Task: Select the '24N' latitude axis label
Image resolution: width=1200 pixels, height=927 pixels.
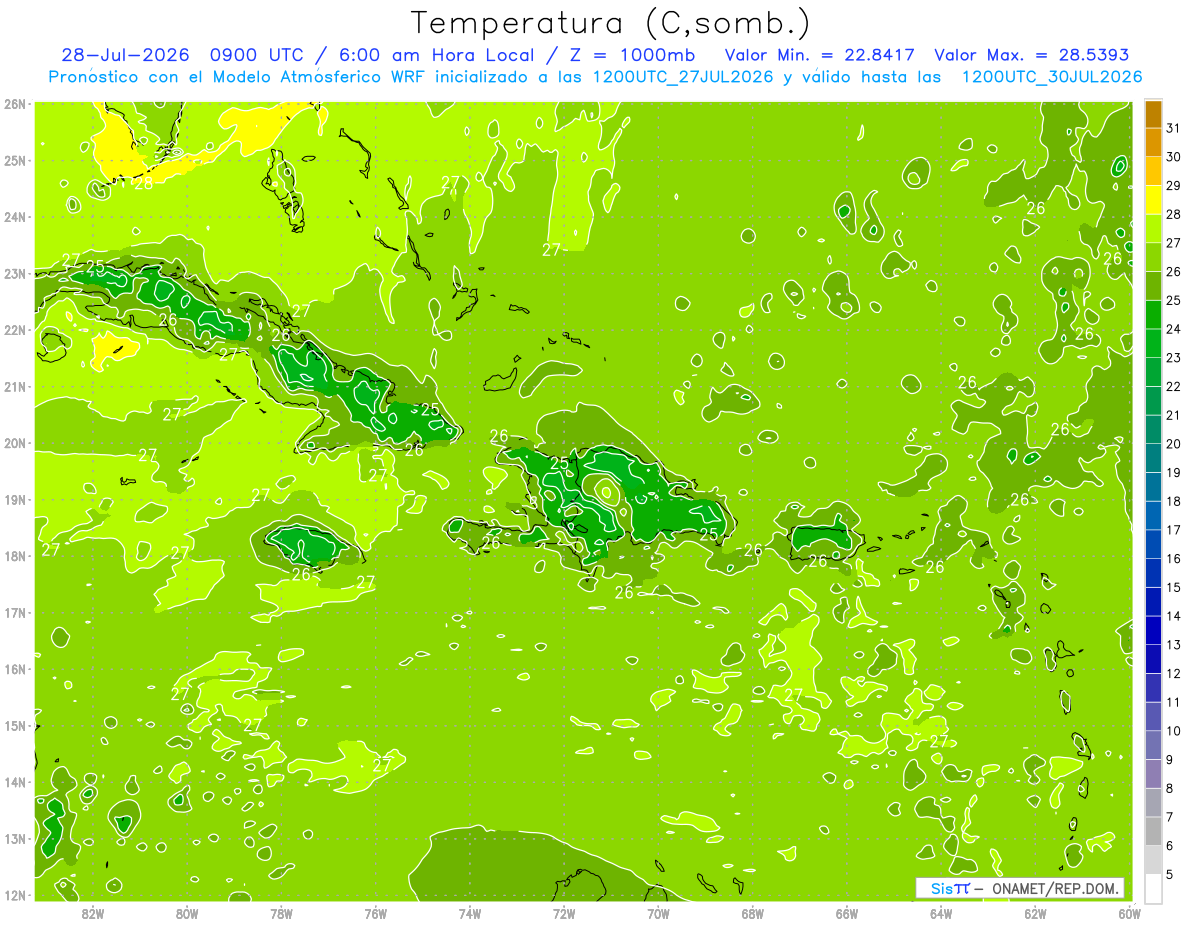Action: pyautogui.click(x=15, y=217)
